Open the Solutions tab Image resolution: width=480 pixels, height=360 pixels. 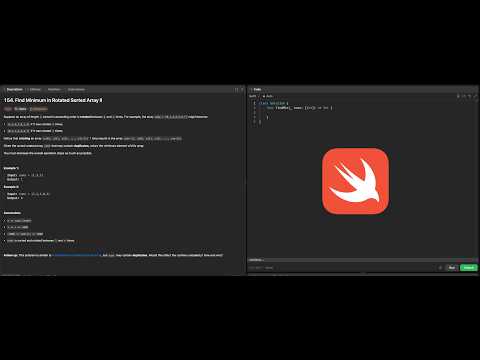[x=54, y=90]
